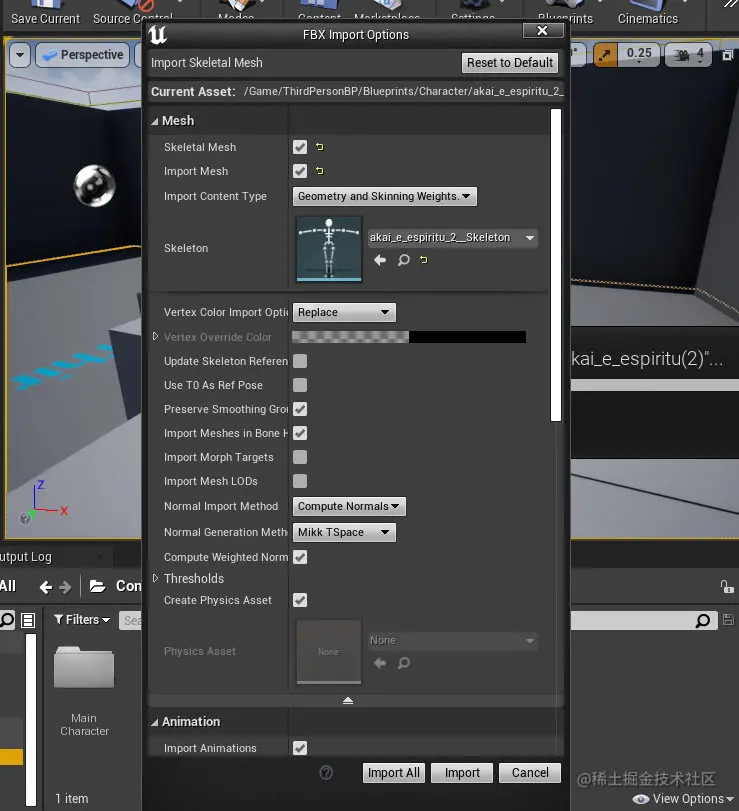The width and height of the screenshot is (739, 811).
Task: Uncheck Import Animations checkbox
Action: [300, 748]
